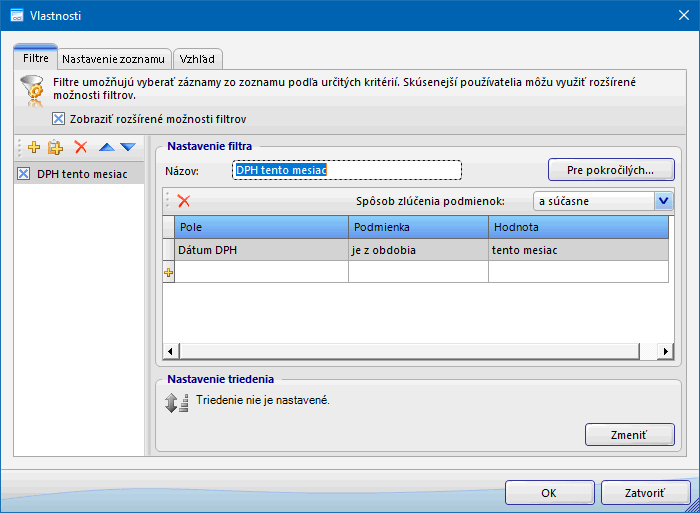The width and height of the screenshot is (700, 513).
Task: Confirm the dialog with OK
Action: 549,493
